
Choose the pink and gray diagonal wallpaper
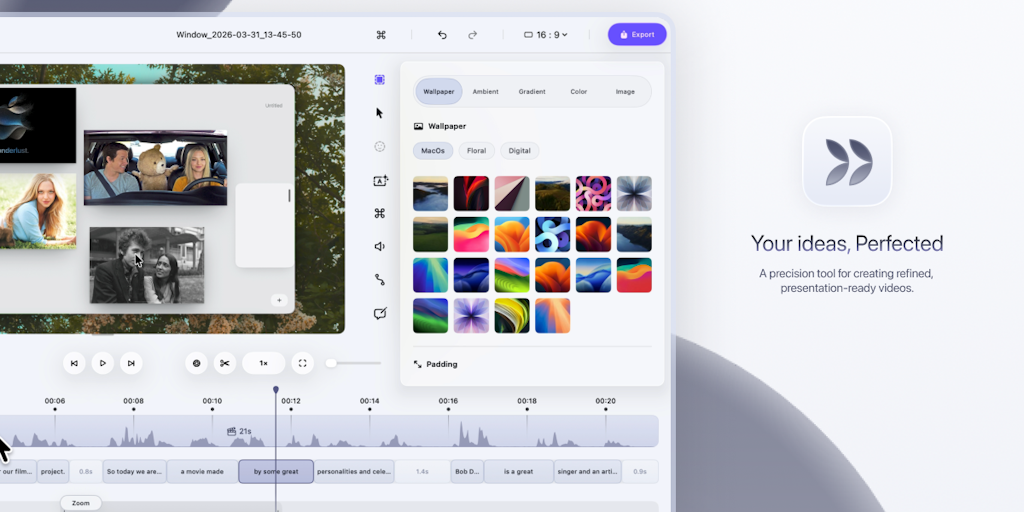pyautogui.click(x=512, y=193)
